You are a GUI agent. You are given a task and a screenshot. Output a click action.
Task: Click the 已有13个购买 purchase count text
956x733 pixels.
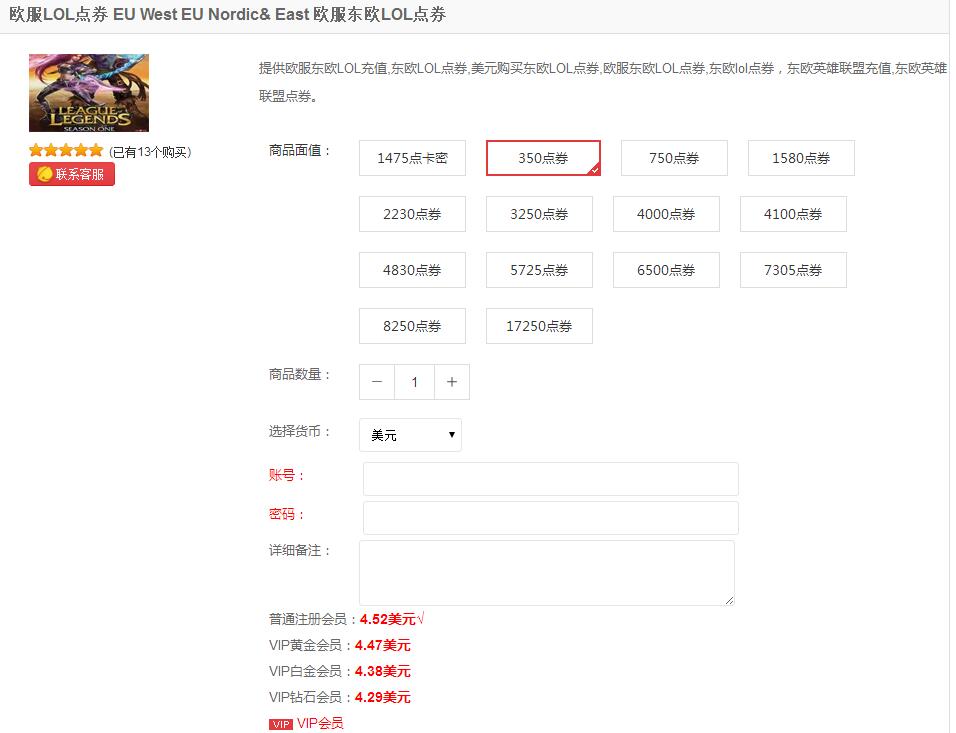click(x=150, y=152)
